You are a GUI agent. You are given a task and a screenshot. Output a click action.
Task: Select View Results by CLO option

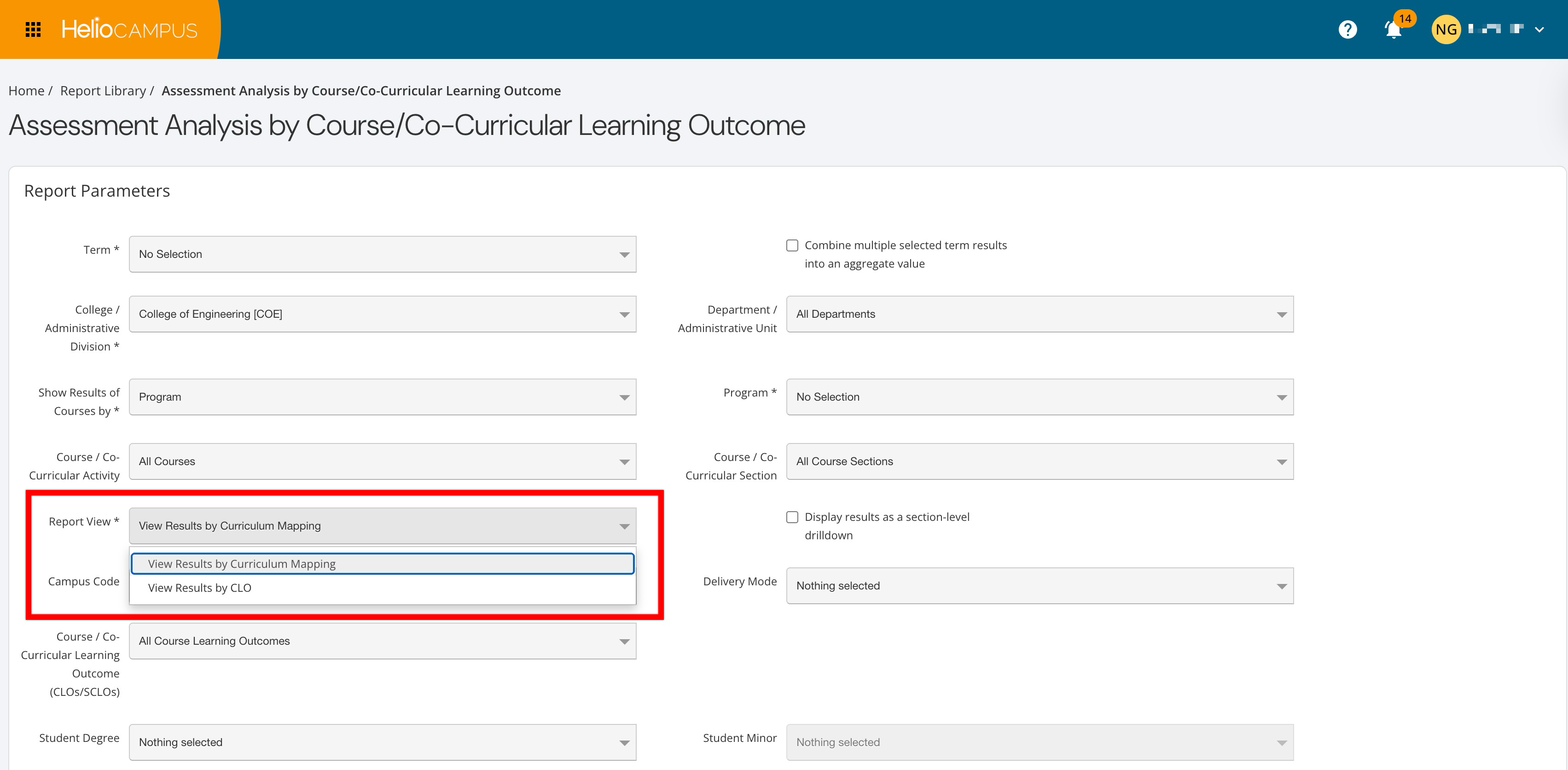pos(200,588)
